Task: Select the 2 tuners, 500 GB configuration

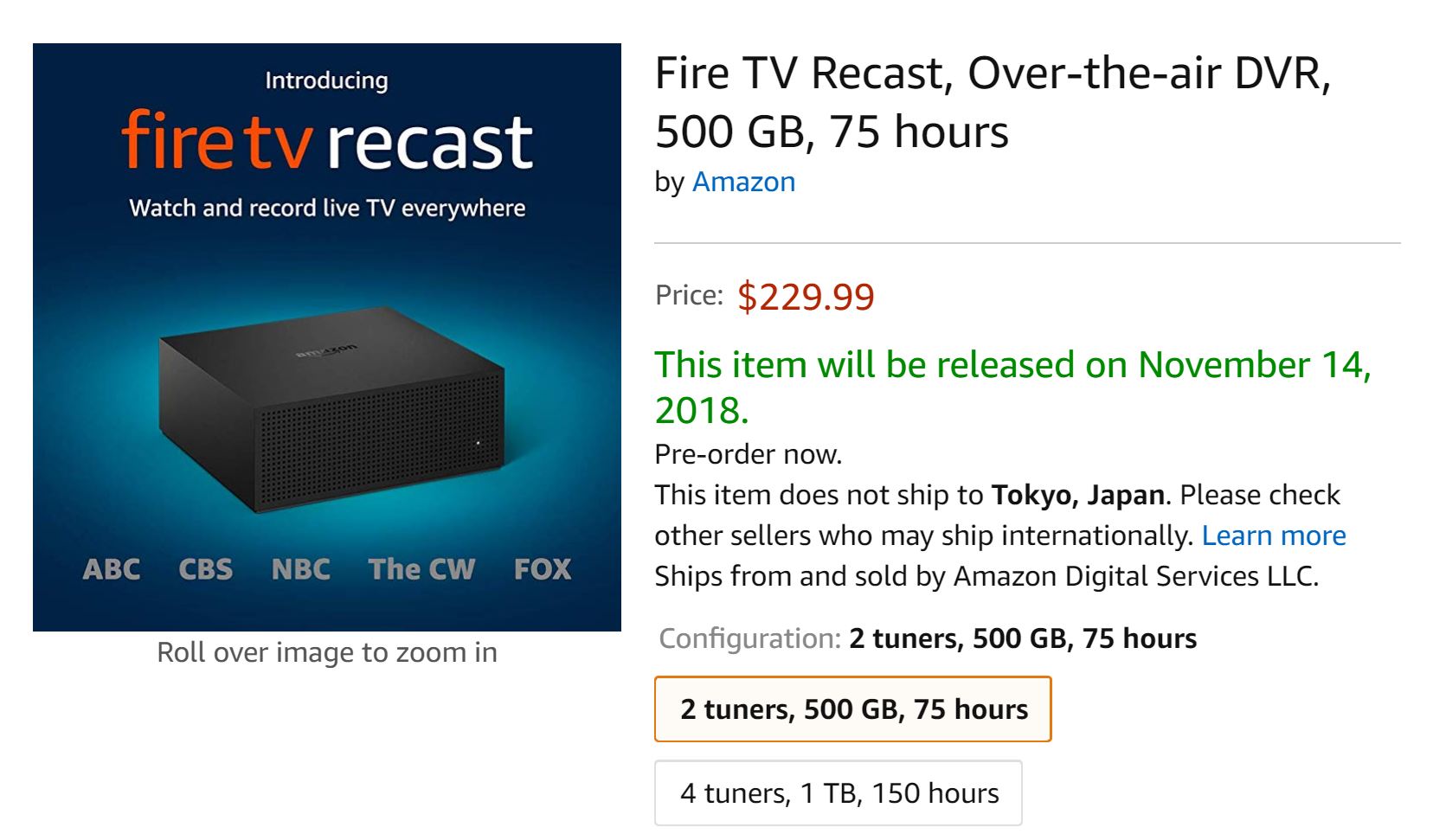Action: coord(852,709)
